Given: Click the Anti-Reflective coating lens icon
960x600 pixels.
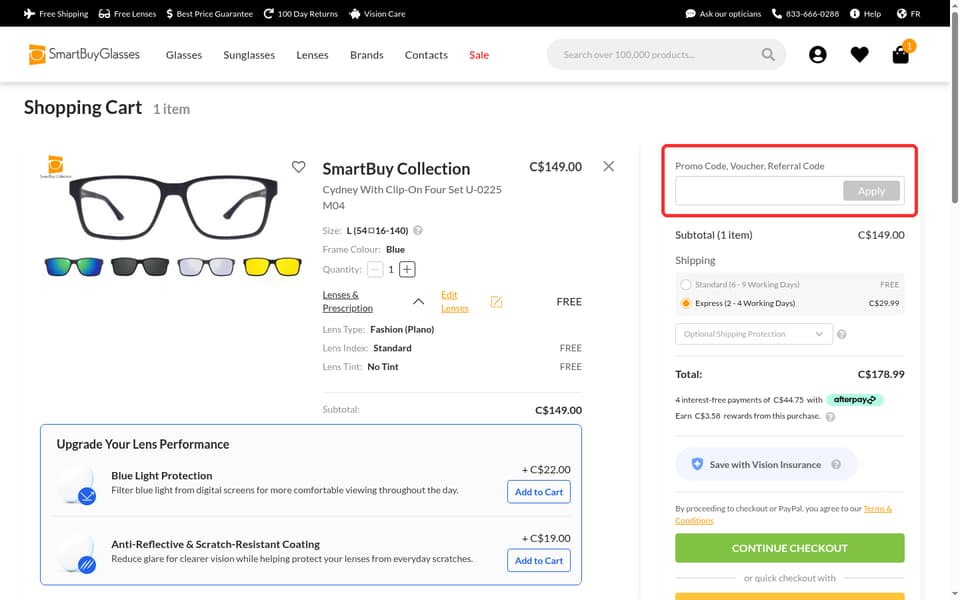Looking at the screenshot, I should (x=78, y=553).
